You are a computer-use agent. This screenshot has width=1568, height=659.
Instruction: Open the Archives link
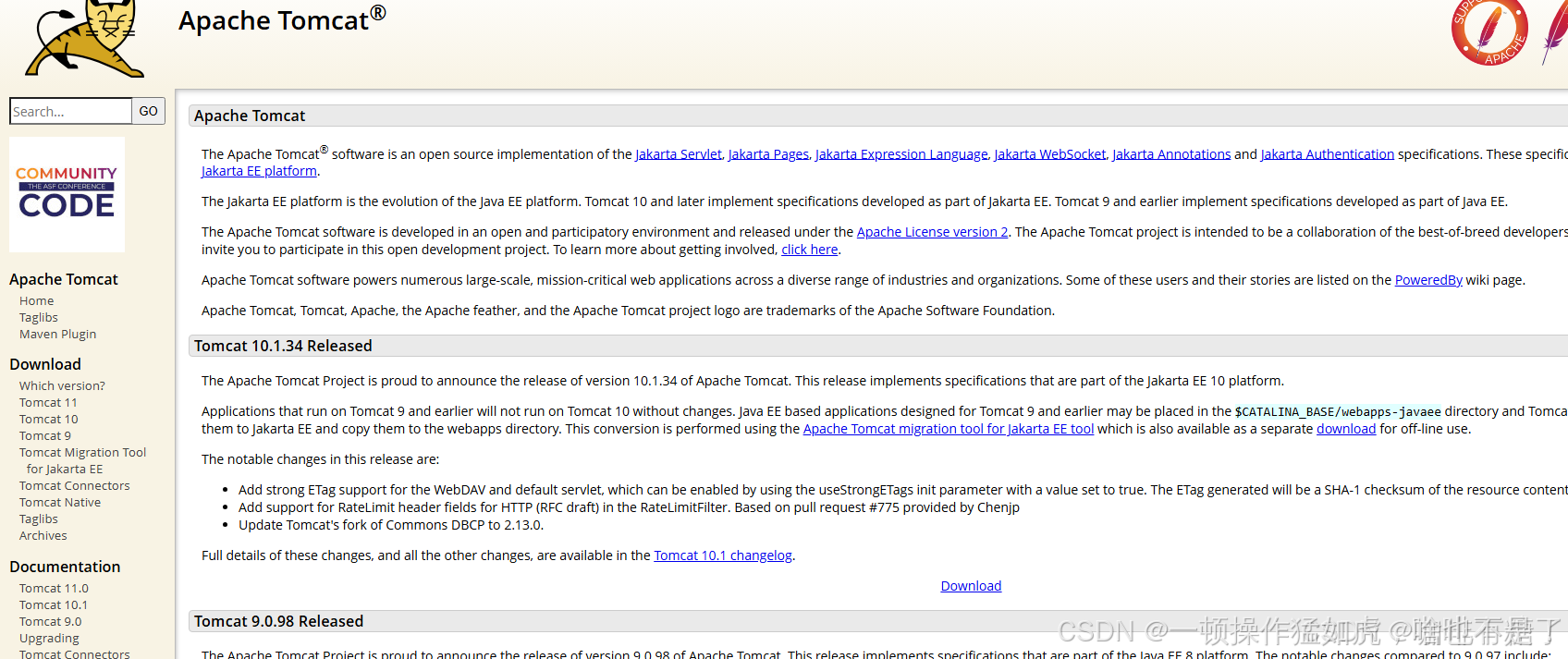(x=43, y=536)
